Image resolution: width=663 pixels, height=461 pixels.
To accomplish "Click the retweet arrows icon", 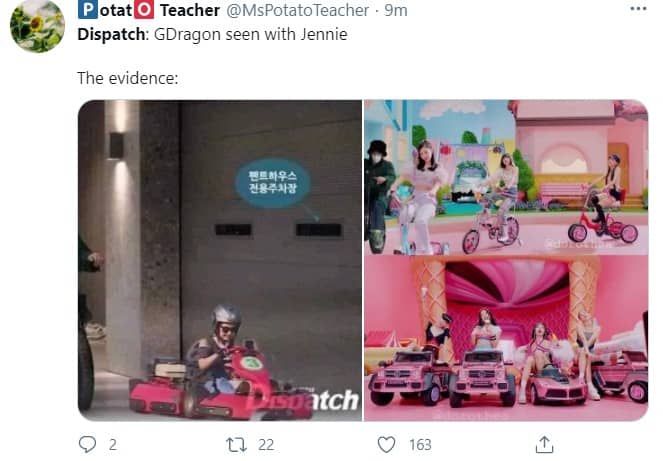I will (x=236, y=445).
